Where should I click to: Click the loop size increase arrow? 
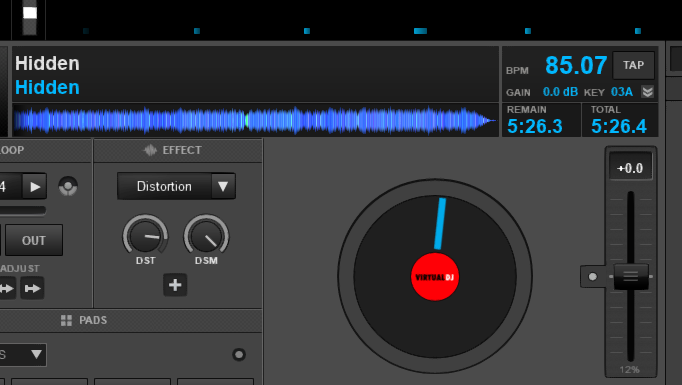click(x=34, y=187)
